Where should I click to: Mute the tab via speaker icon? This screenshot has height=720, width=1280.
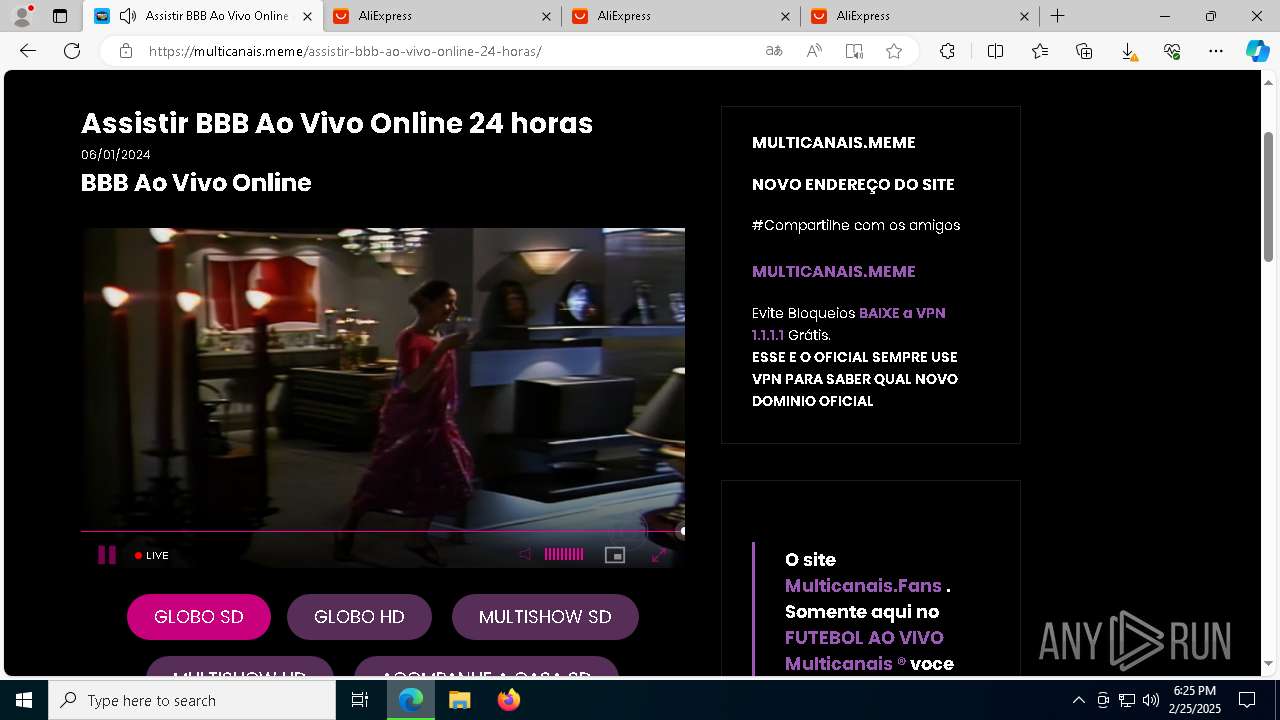pyautogui.click(x=128, y=16)
